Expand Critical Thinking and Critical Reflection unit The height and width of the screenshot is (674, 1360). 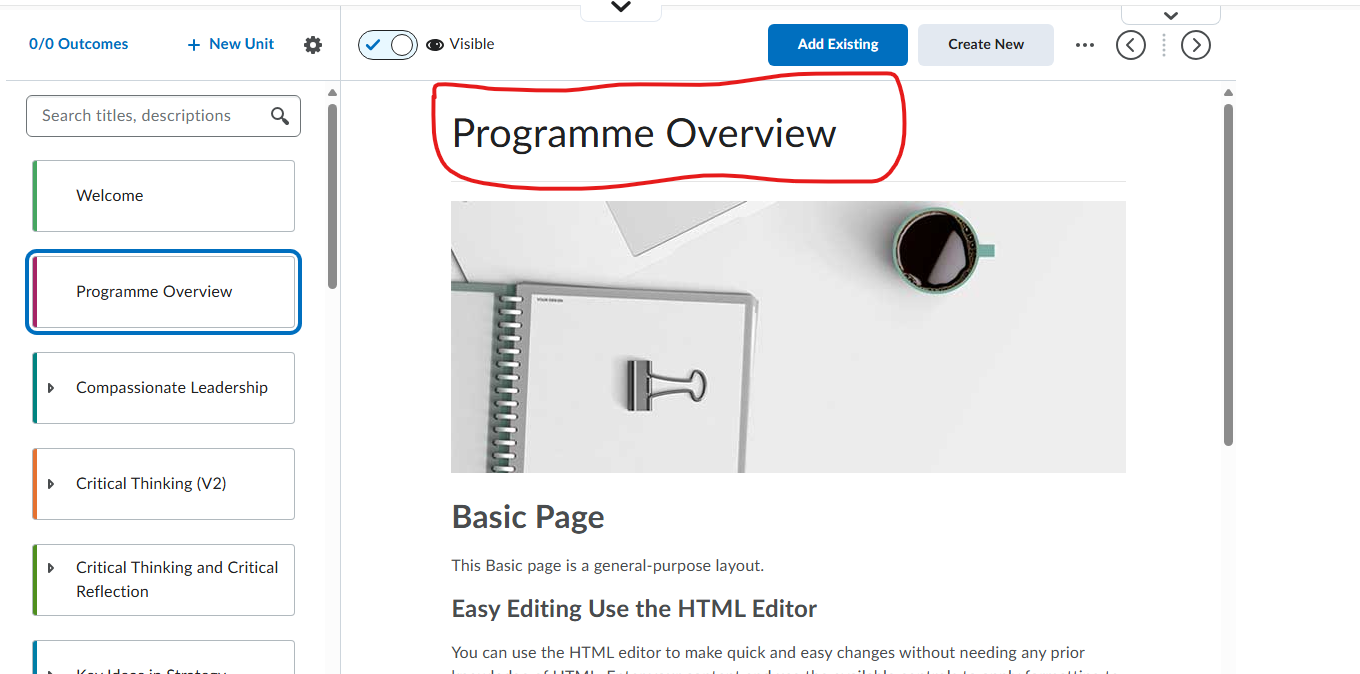coord(51,568)
